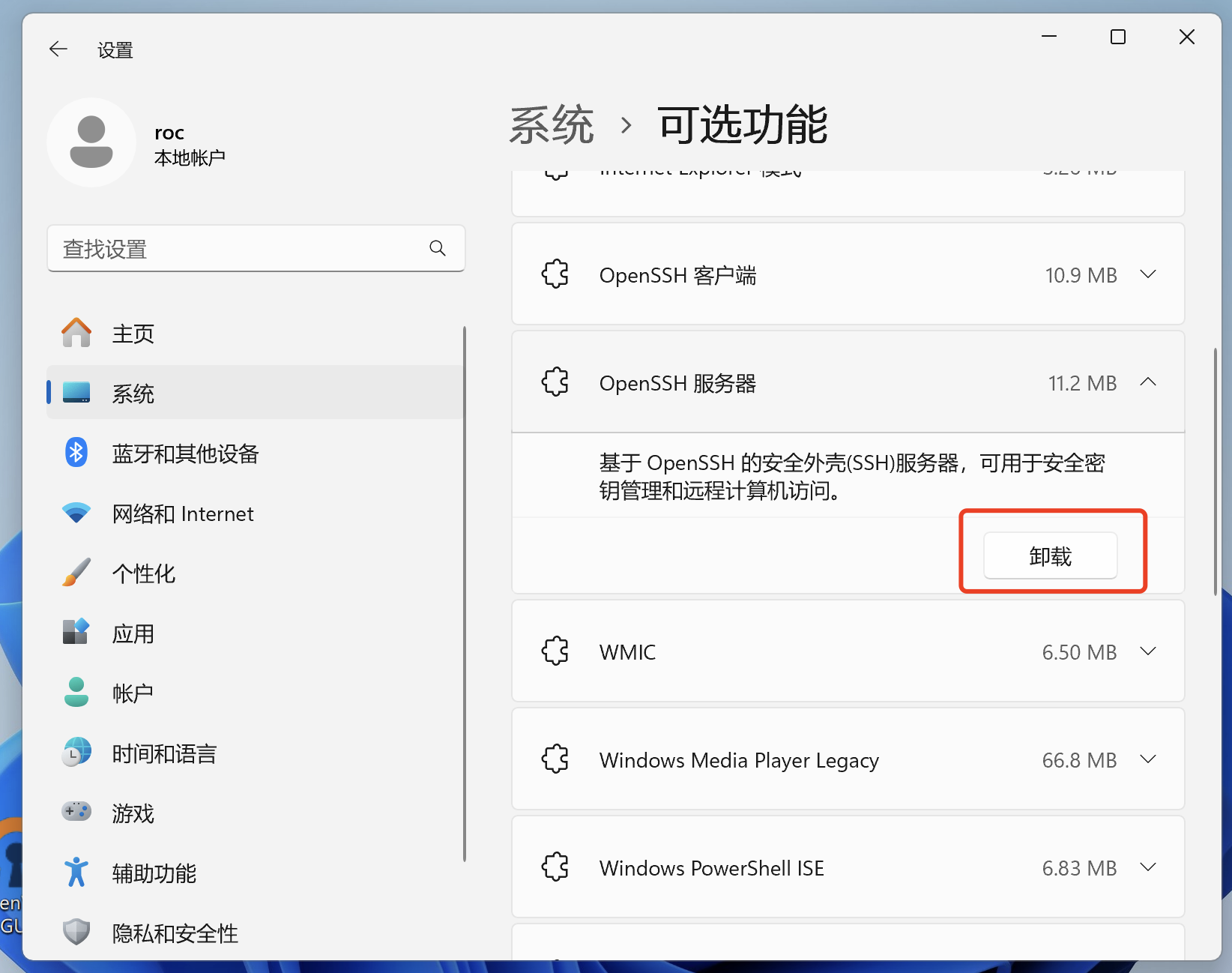Click the Bluetooth icon in sidebar

tap(76, 453)
